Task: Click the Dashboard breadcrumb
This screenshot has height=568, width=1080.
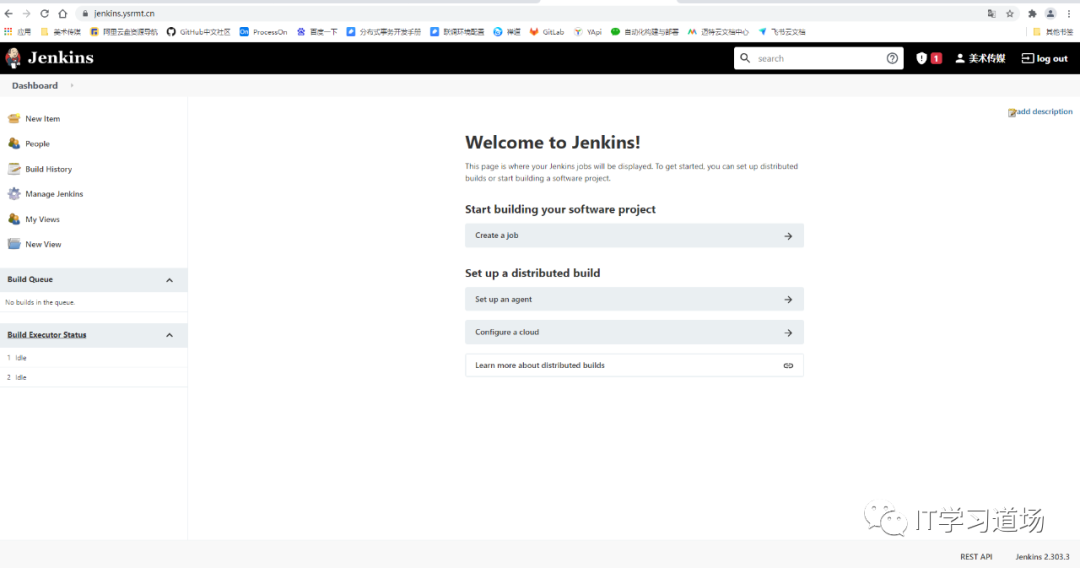Action: 34,85
